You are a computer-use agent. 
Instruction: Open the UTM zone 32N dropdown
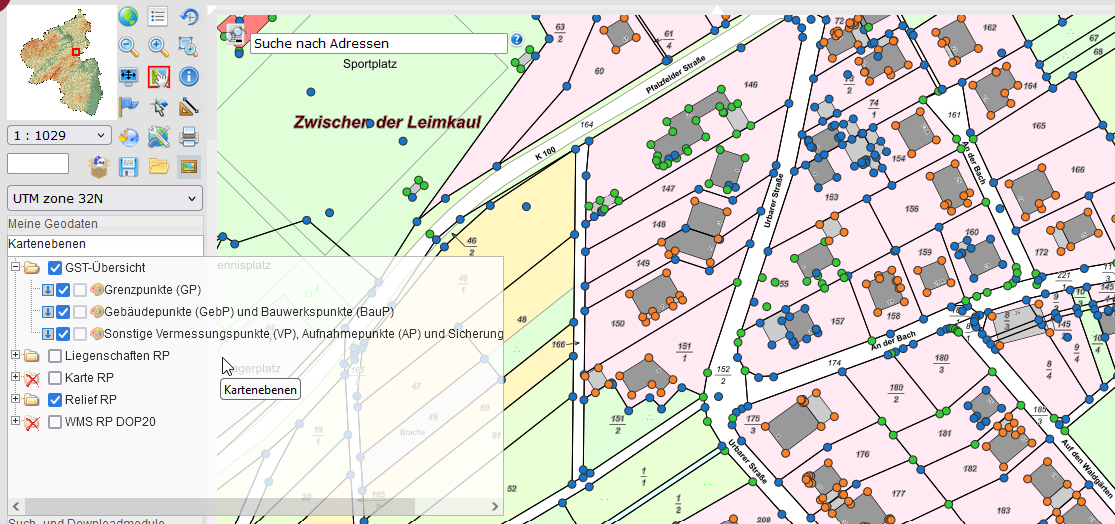coord(105,198)
